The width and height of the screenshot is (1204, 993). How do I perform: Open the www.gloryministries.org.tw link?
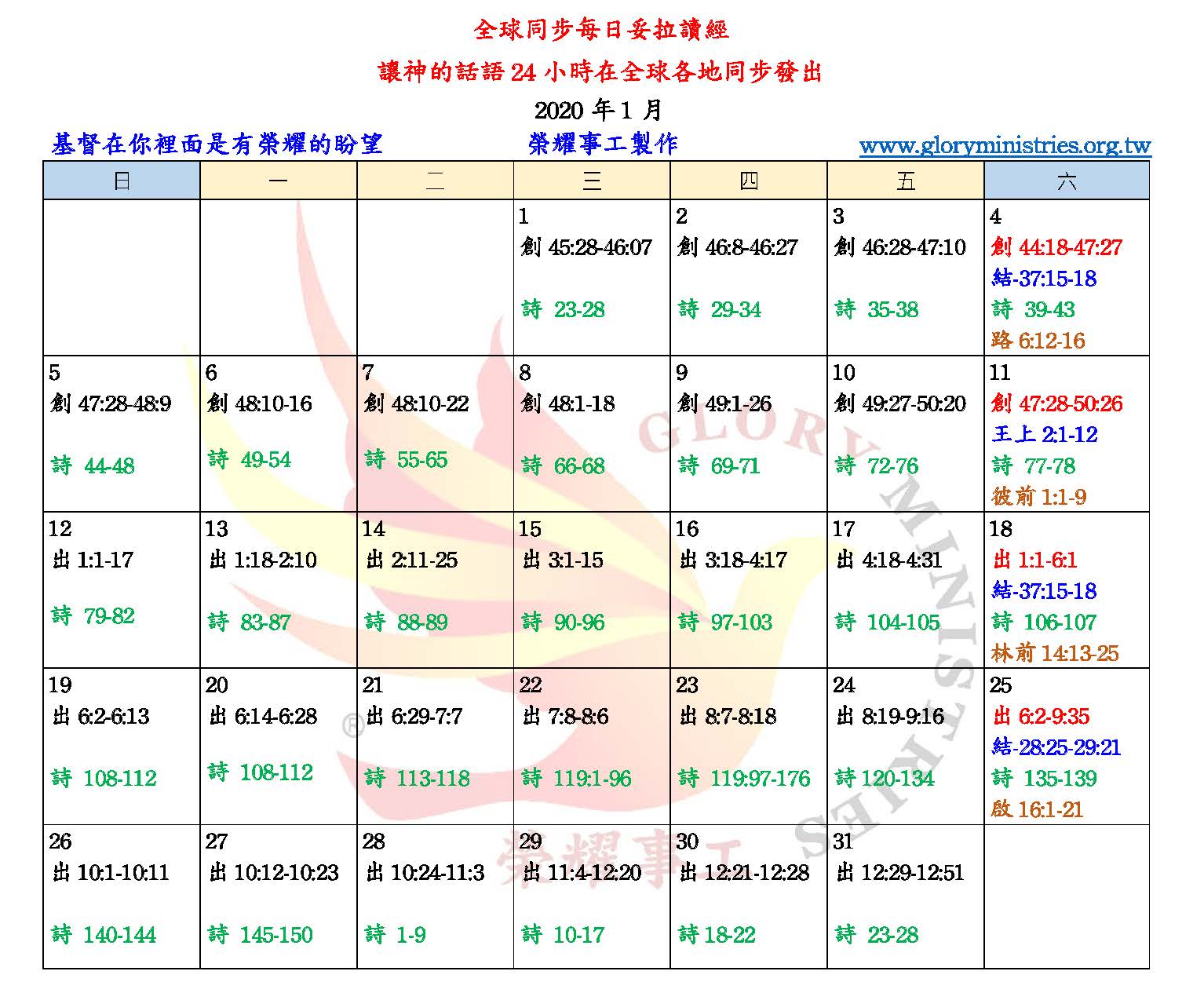pos(1005,146)
